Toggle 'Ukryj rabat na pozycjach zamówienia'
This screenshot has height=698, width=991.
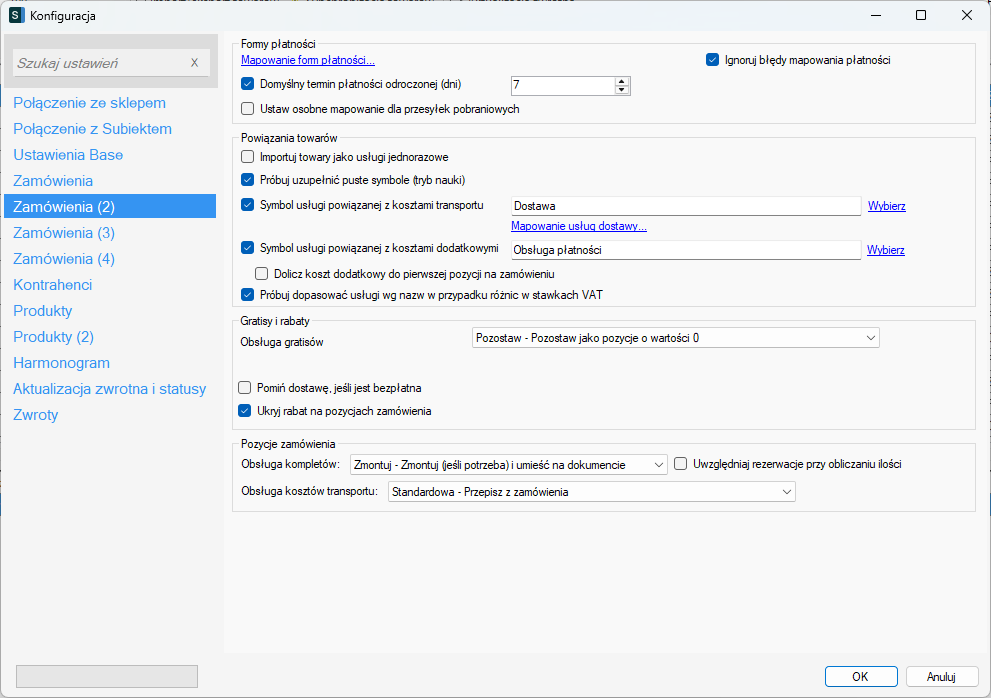245,410
